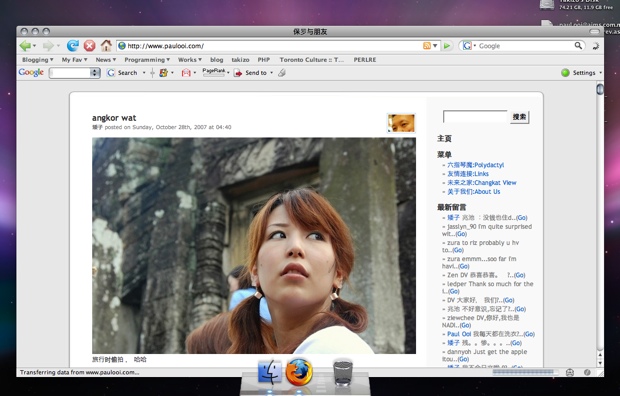Screen dimensions: 620x396
Task: Click the highlighter icon on the Google toolbar
Action: click(x=282, y=73)
